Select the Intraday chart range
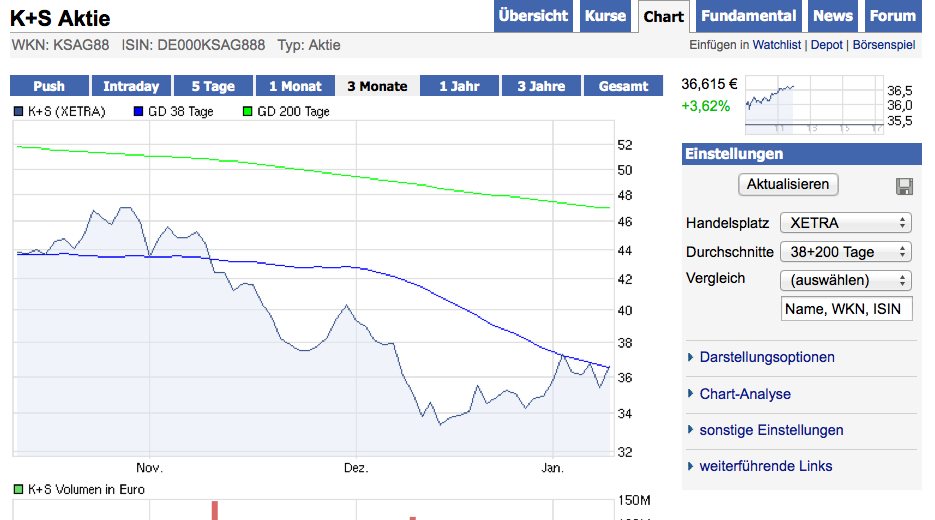Image resolution: width=935 pixels, height=520 pixels. 131,86
